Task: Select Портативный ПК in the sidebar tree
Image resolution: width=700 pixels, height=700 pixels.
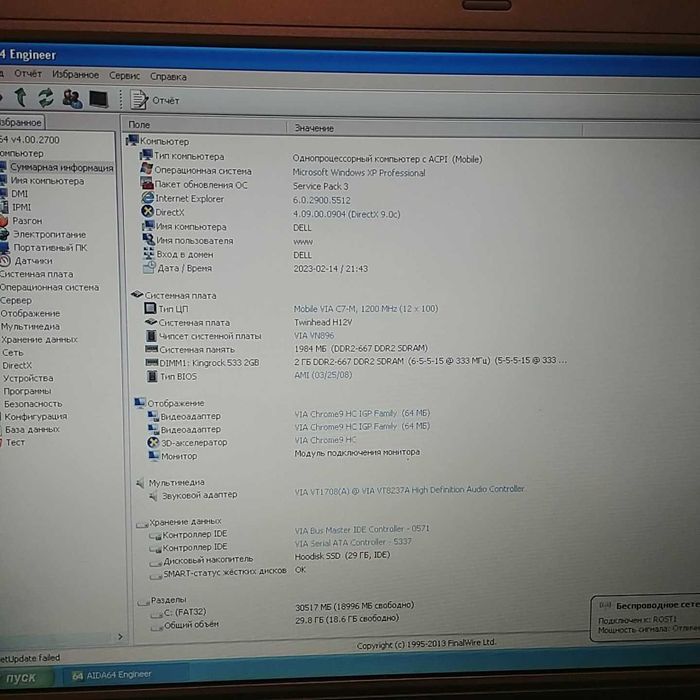Action: click(x=50, y=247)
